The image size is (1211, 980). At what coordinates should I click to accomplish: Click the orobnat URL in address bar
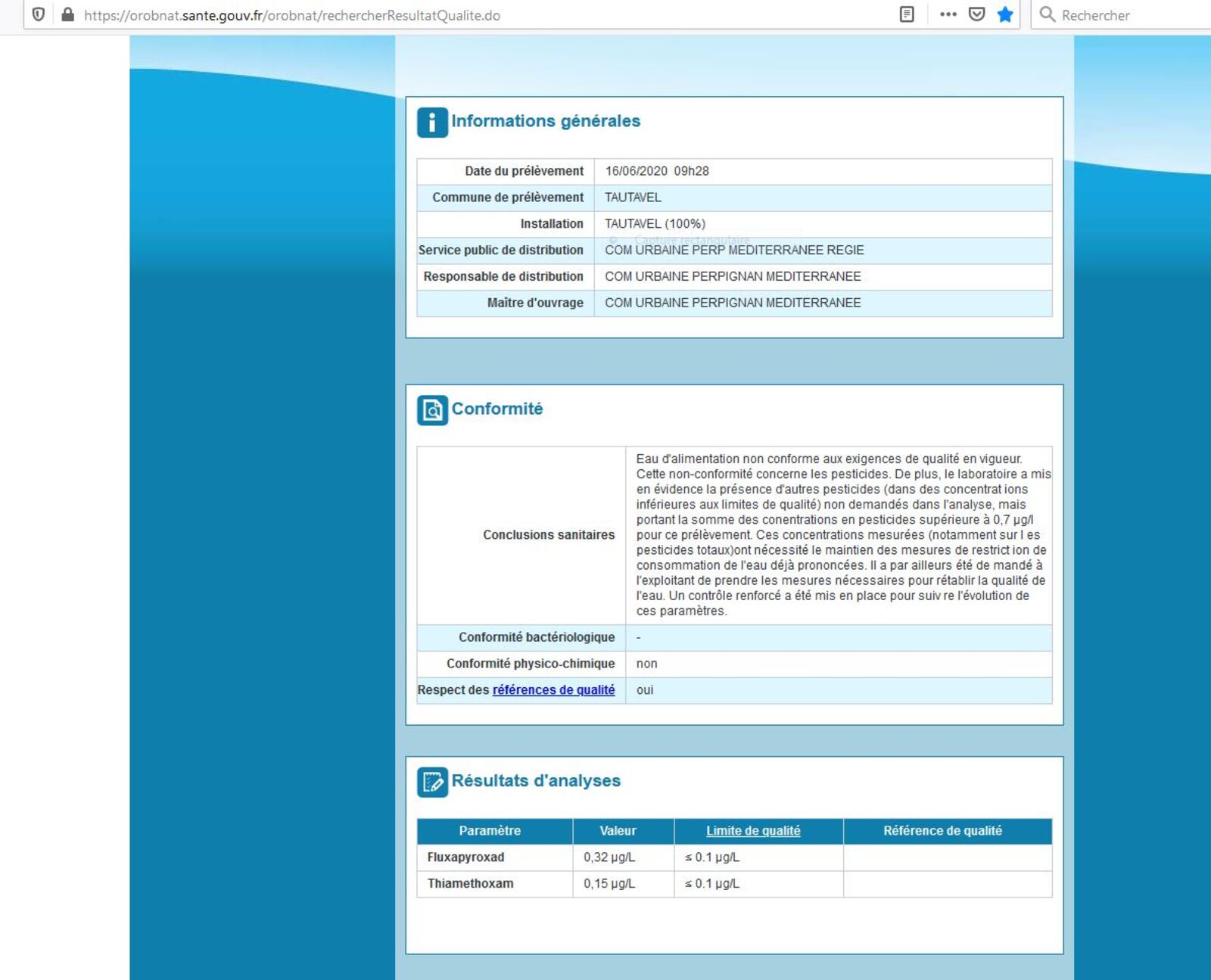click(x=291, y=15)
